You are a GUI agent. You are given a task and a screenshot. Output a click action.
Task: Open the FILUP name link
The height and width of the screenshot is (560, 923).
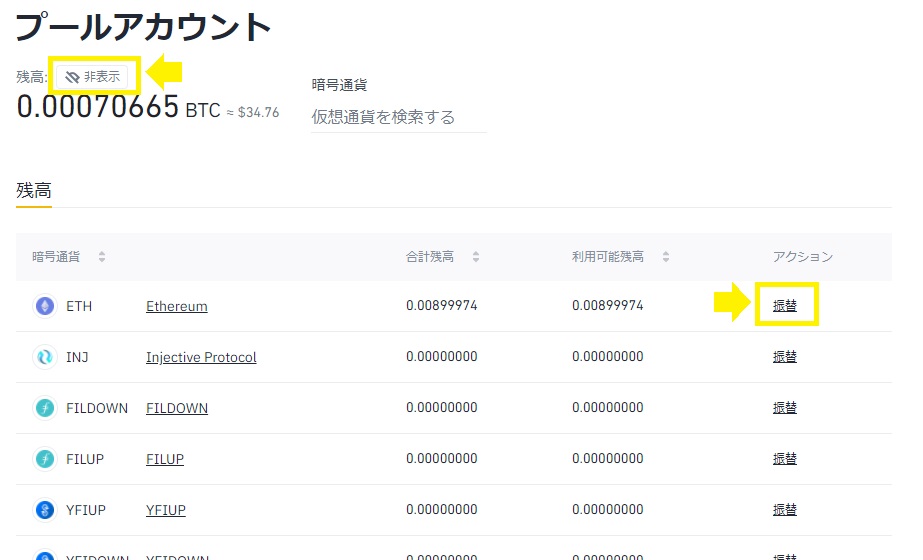click(165, 459)
